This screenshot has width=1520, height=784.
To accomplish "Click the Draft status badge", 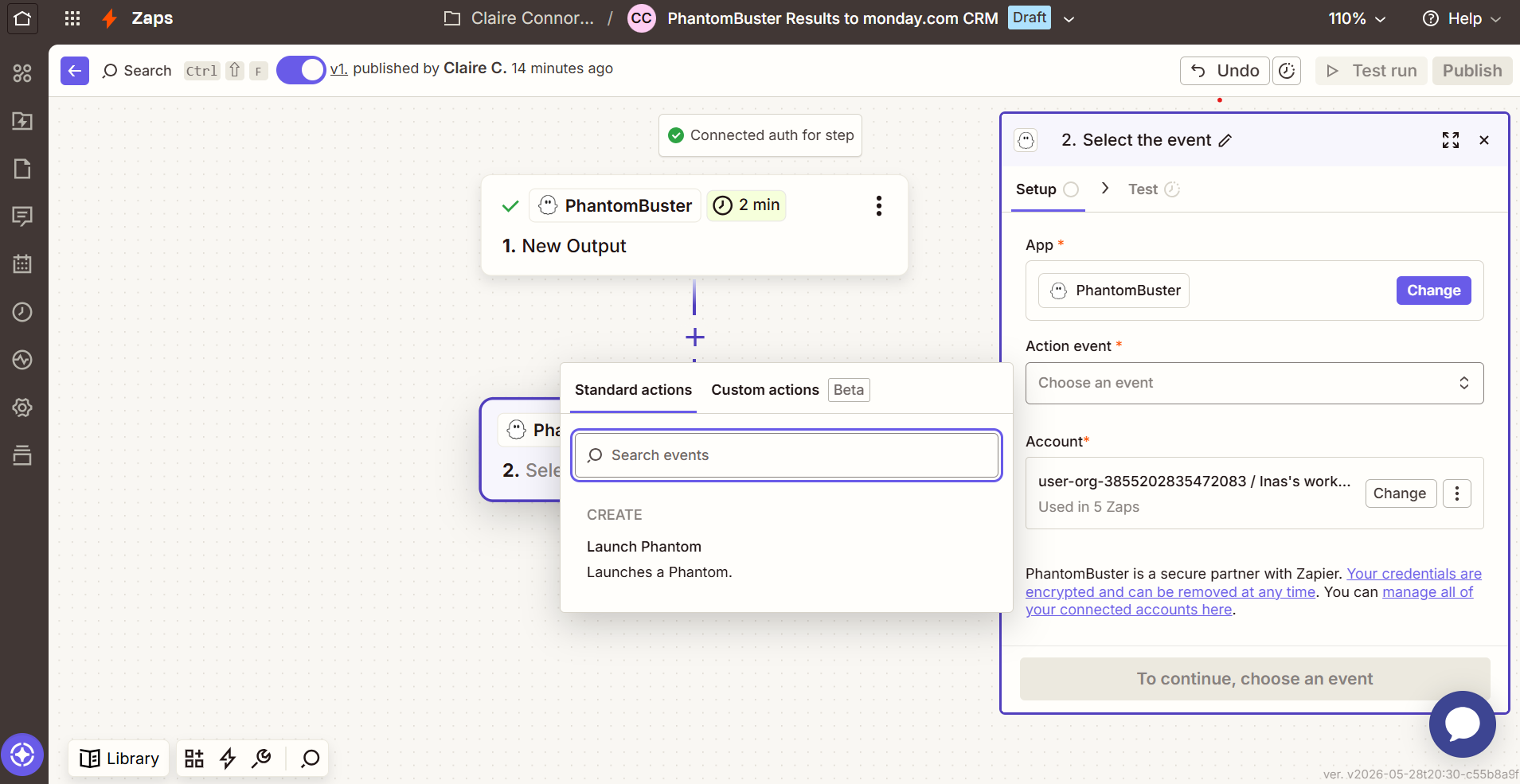I will (1030, 18).
